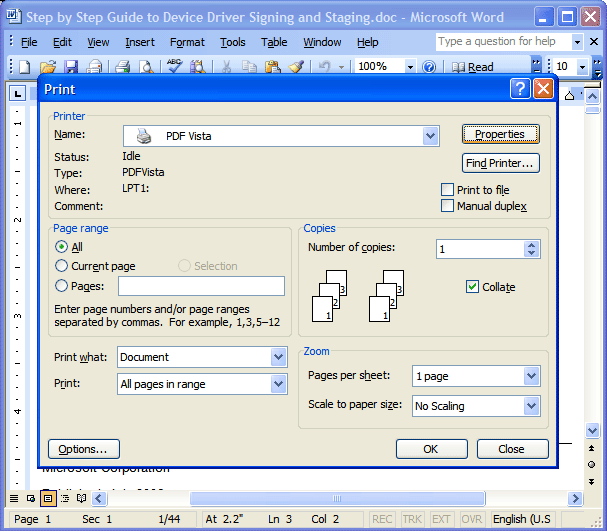
Task: Select the Current page radio button
Action: 62,266
